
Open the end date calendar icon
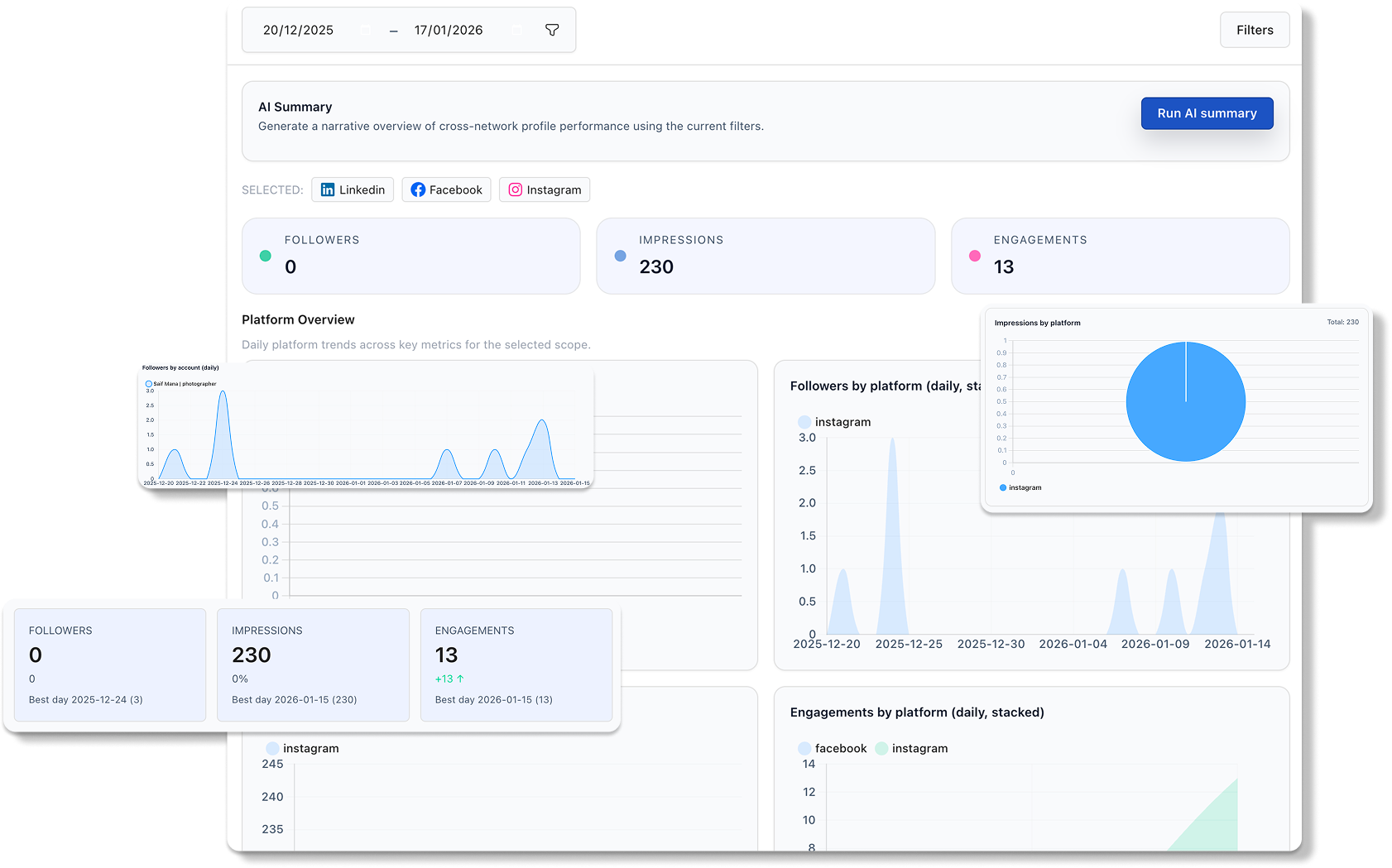click(x=517, y=29)
